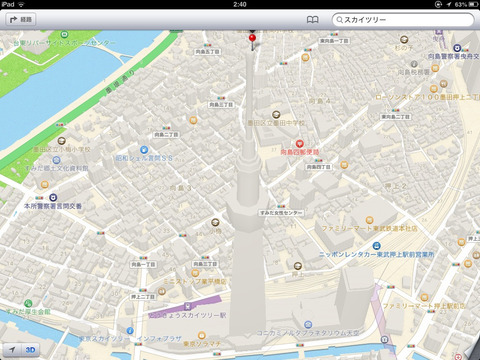Open the bookmarks book icon
Screen dimensions: 480x360
pos(312,20)
